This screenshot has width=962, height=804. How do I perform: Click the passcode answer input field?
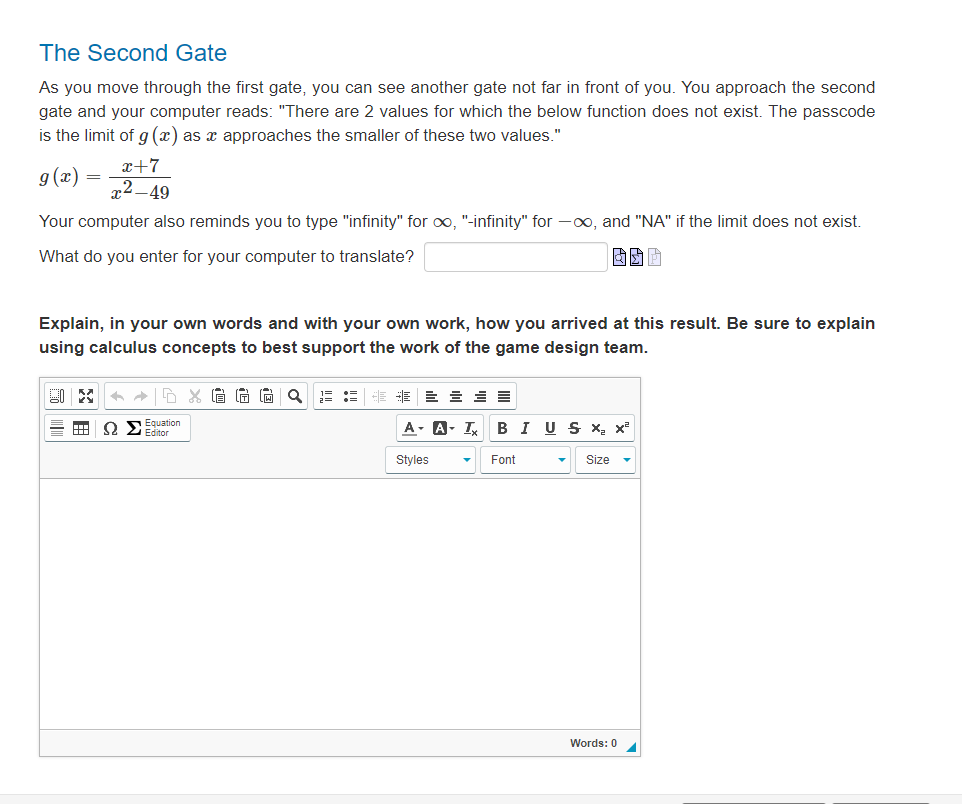515,257
